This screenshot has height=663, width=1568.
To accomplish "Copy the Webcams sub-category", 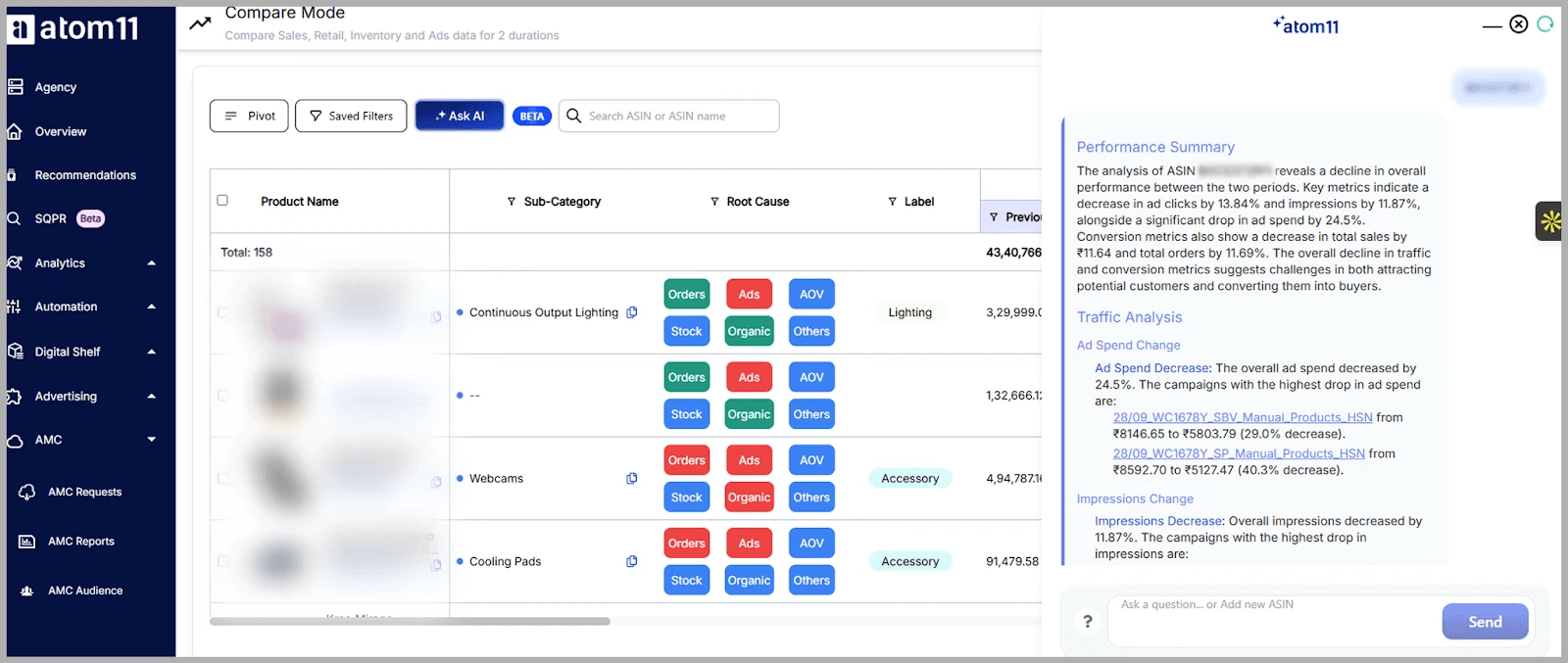I will click(x=632, y=478).
